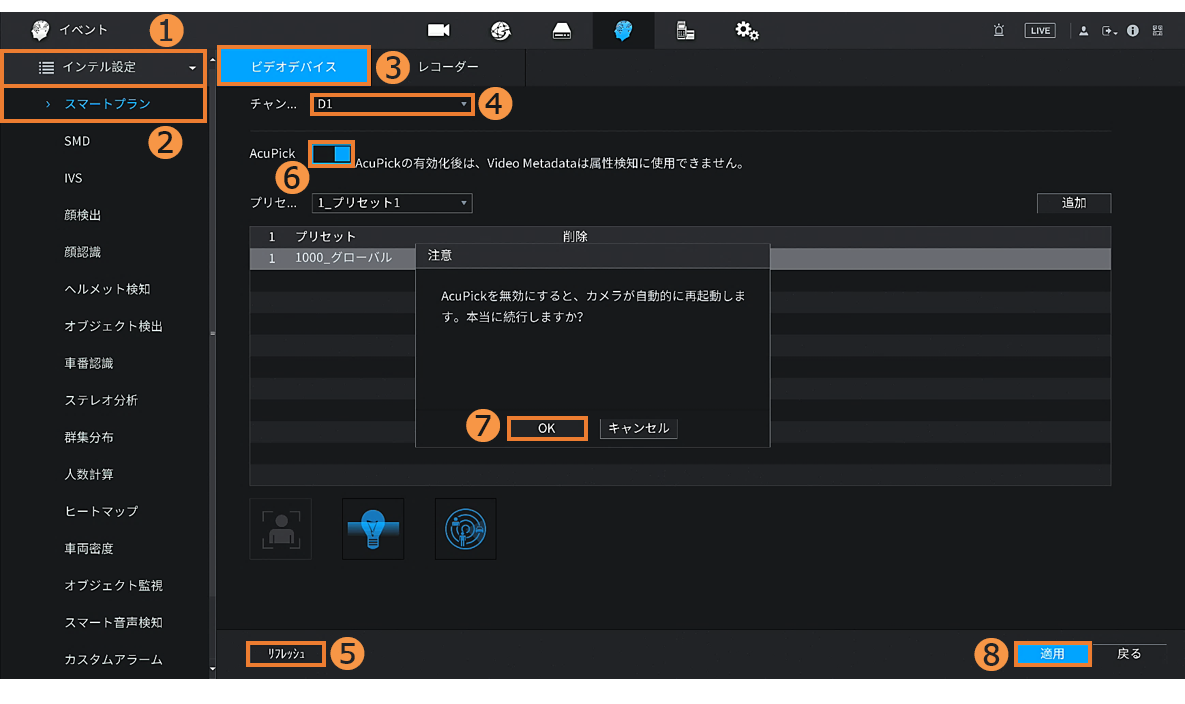Click キャンセル in the warning dialog

[x=639, y=428]
